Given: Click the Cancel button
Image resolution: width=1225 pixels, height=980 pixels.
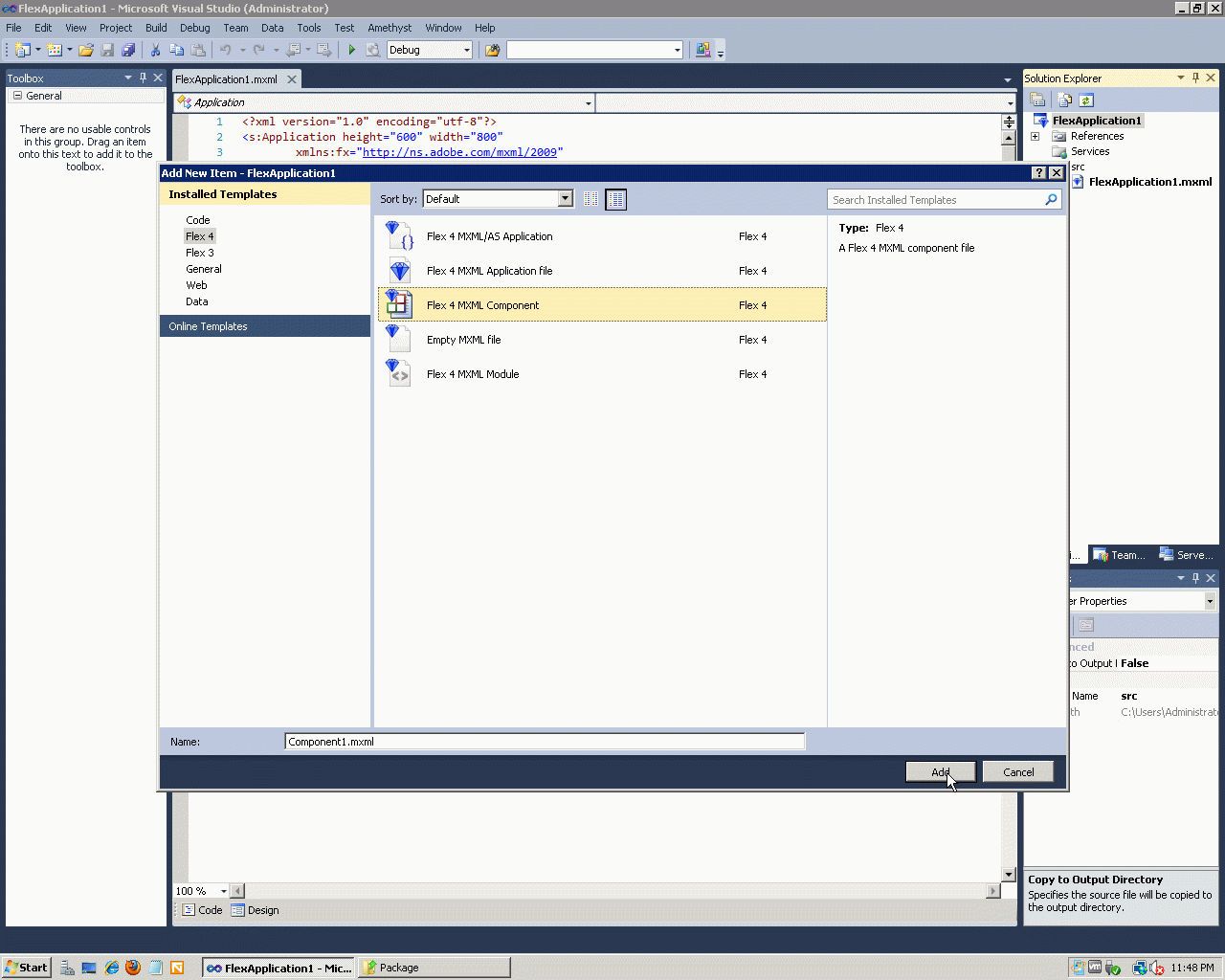Looking at the screenshot, I should tap(1018, 771).
